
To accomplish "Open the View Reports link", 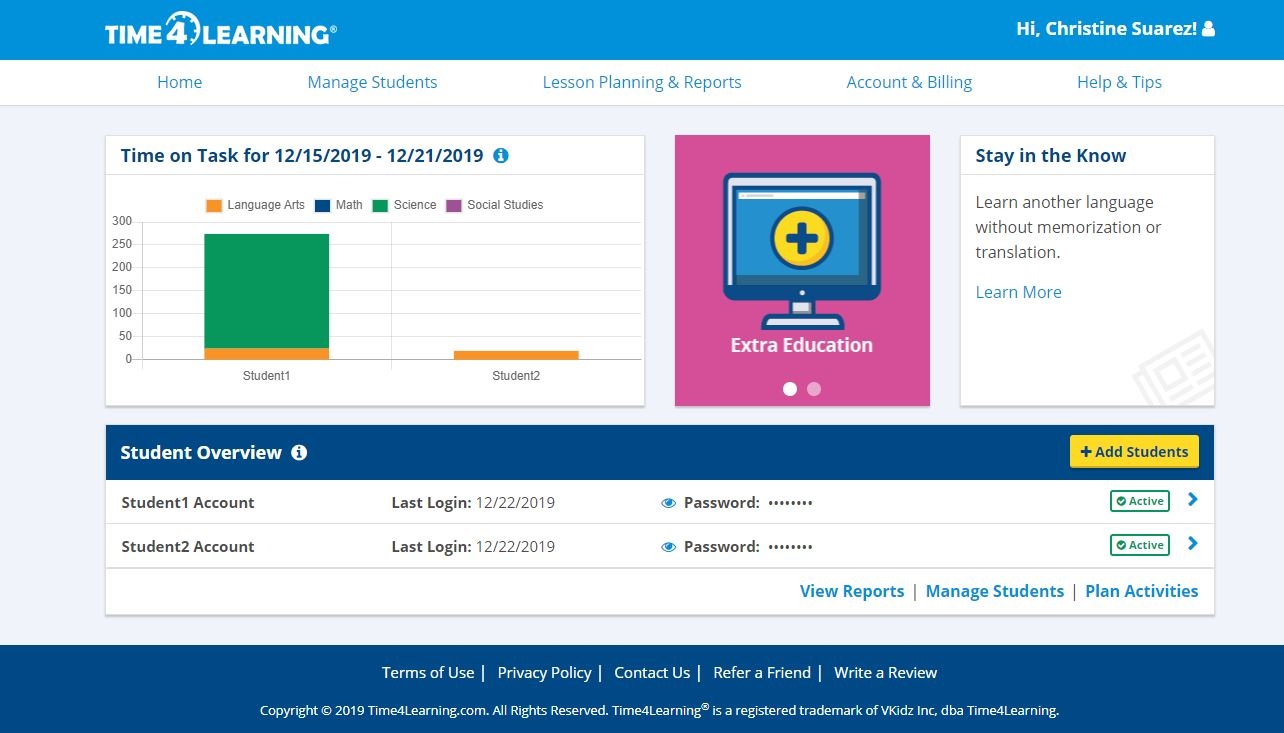I will coord(851,591).
